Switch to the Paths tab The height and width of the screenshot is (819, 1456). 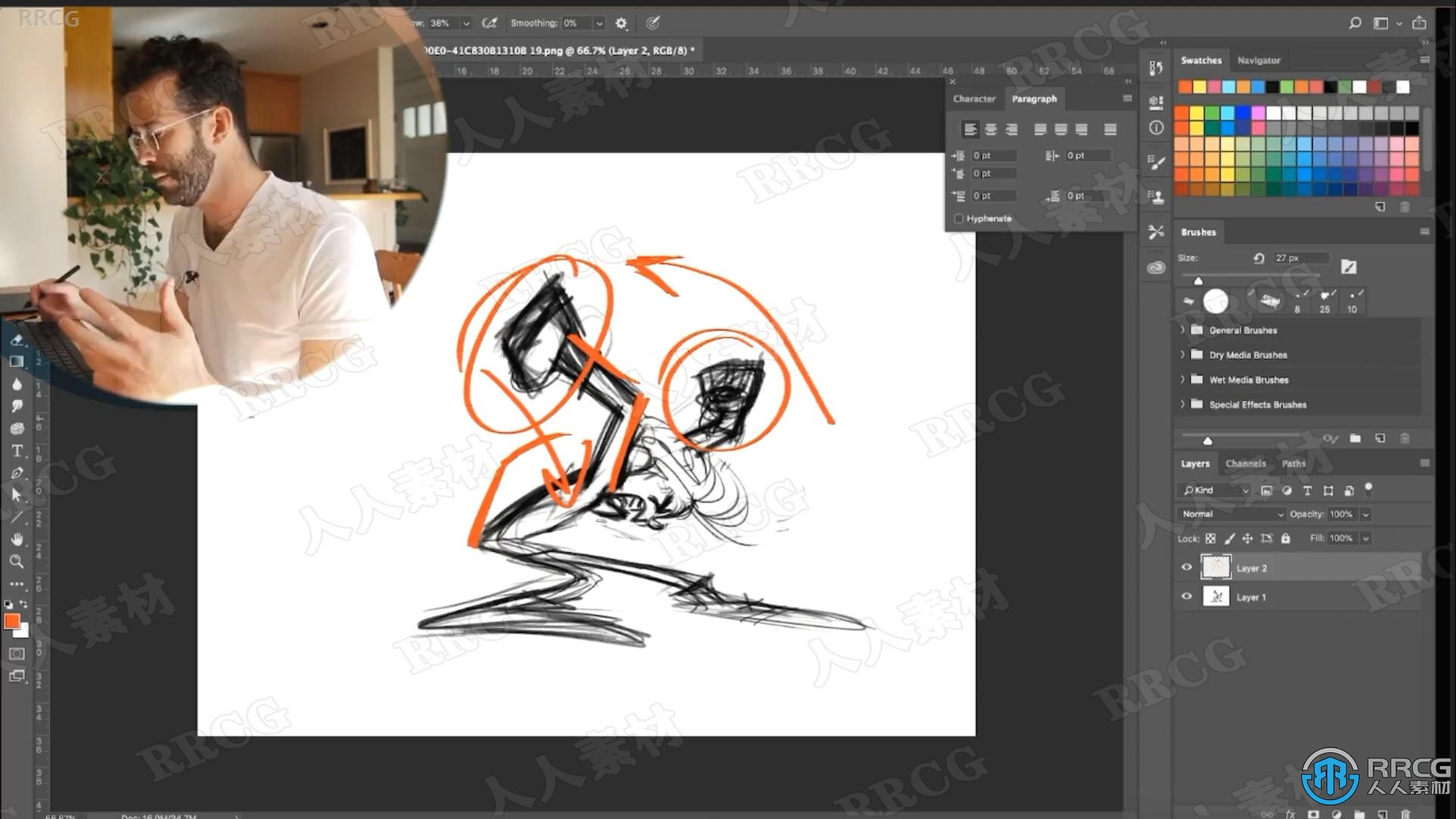(1293, 463)
